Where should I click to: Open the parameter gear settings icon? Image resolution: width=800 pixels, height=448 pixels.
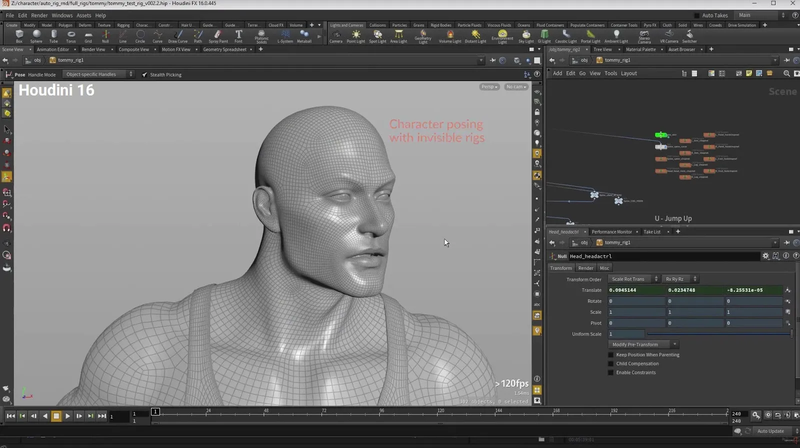(x=765, y=256)
